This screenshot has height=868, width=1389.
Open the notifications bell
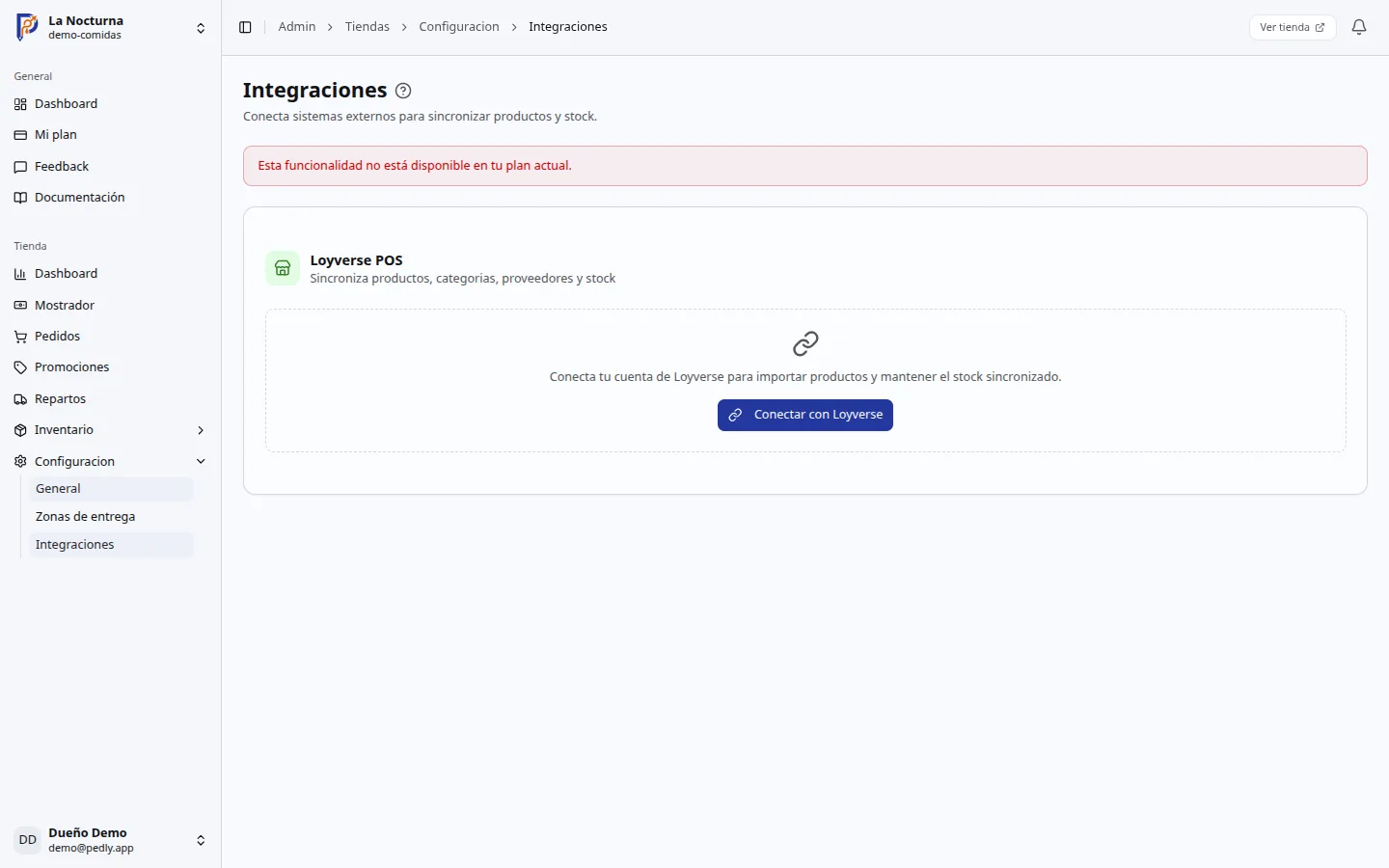click(1359, 27)
